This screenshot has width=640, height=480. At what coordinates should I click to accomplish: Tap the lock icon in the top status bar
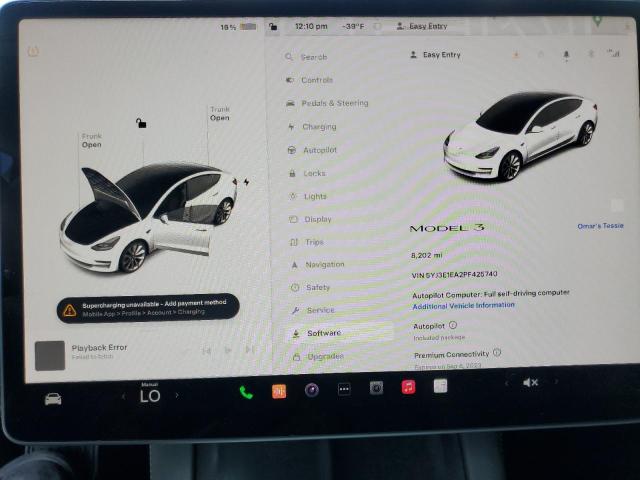pos(273,27)
